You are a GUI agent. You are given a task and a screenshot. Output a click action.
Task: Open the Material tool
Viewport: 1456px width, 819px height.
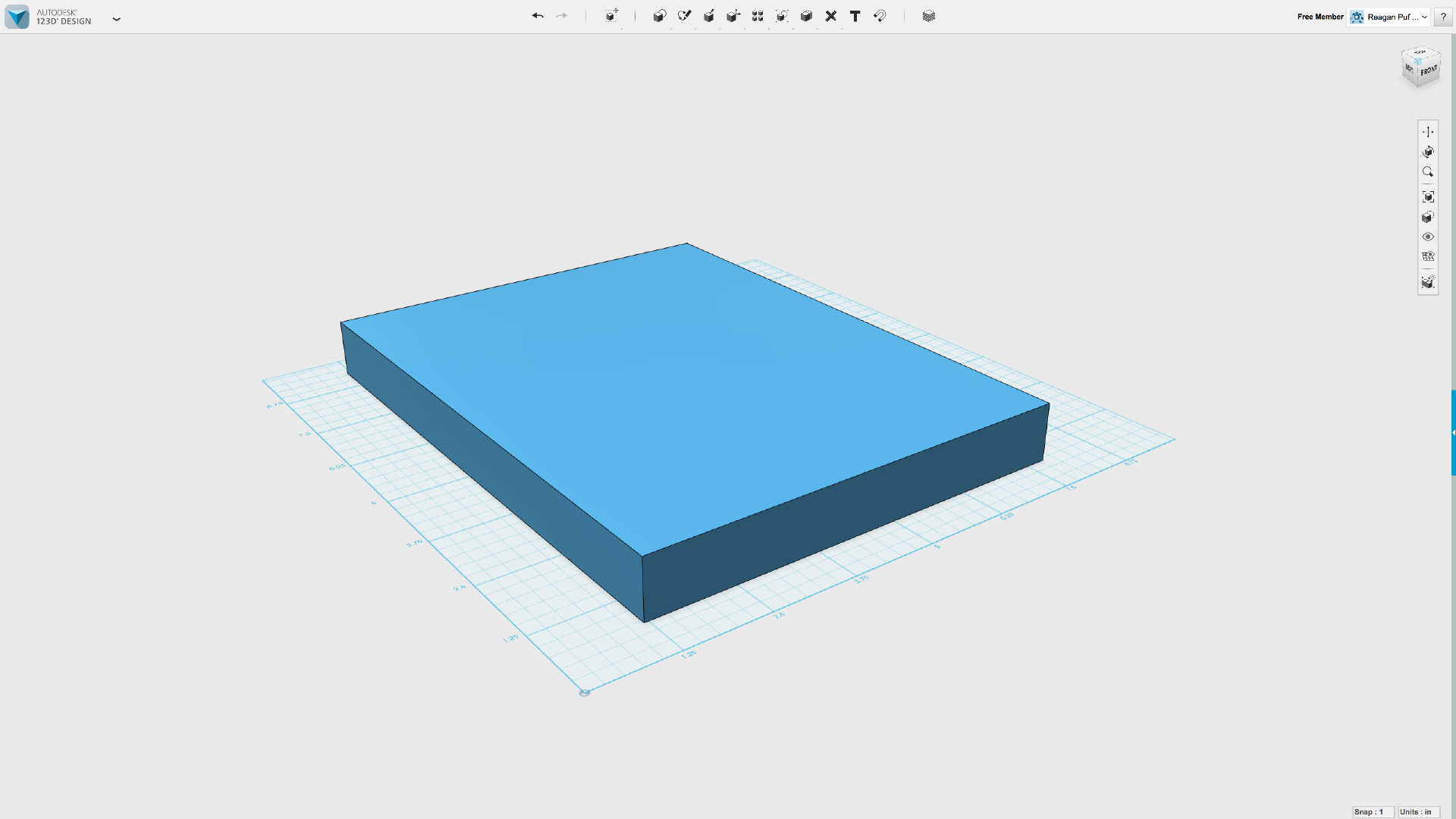pos(929,16)
